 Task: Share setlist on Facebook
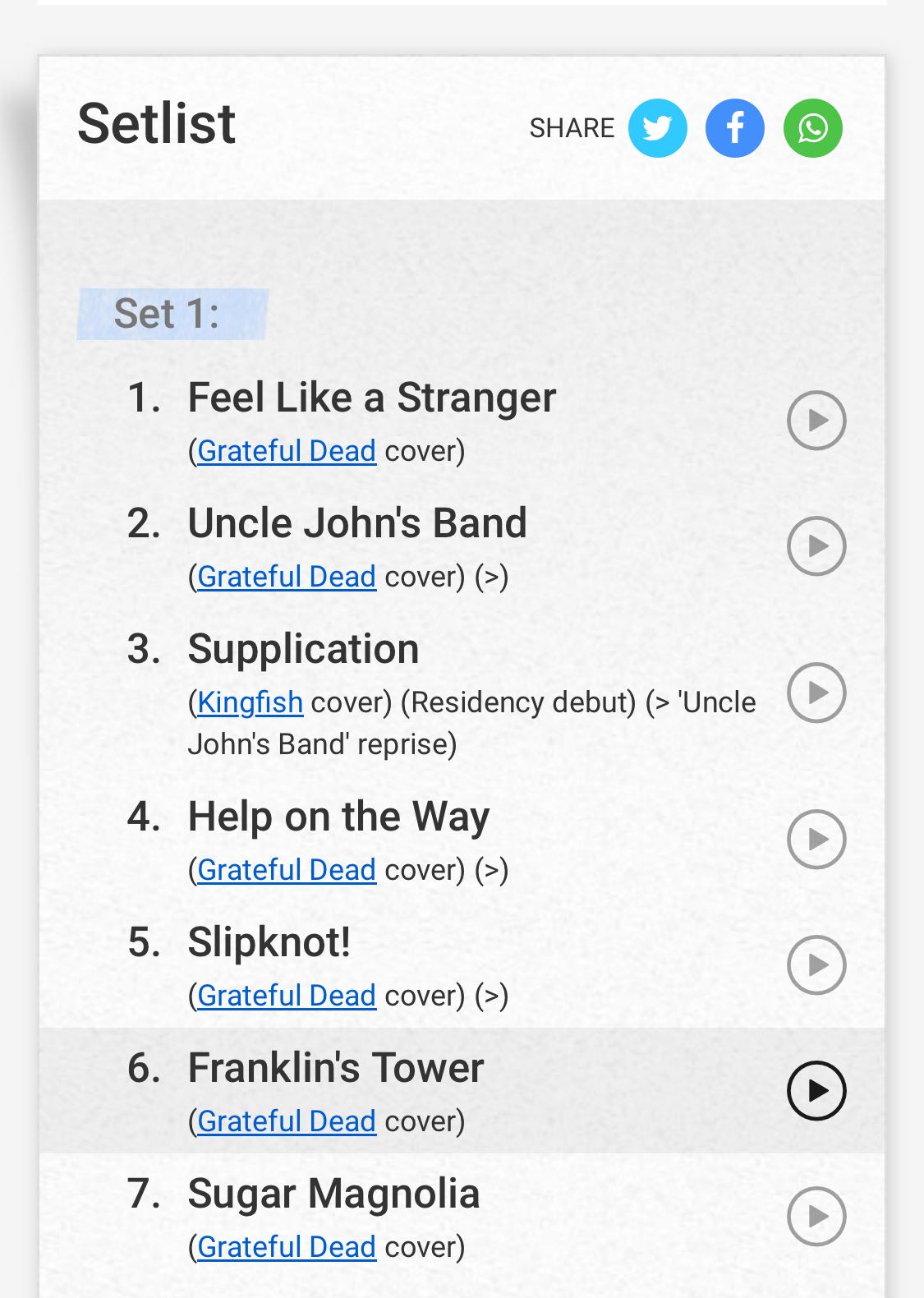pos(735,128)
